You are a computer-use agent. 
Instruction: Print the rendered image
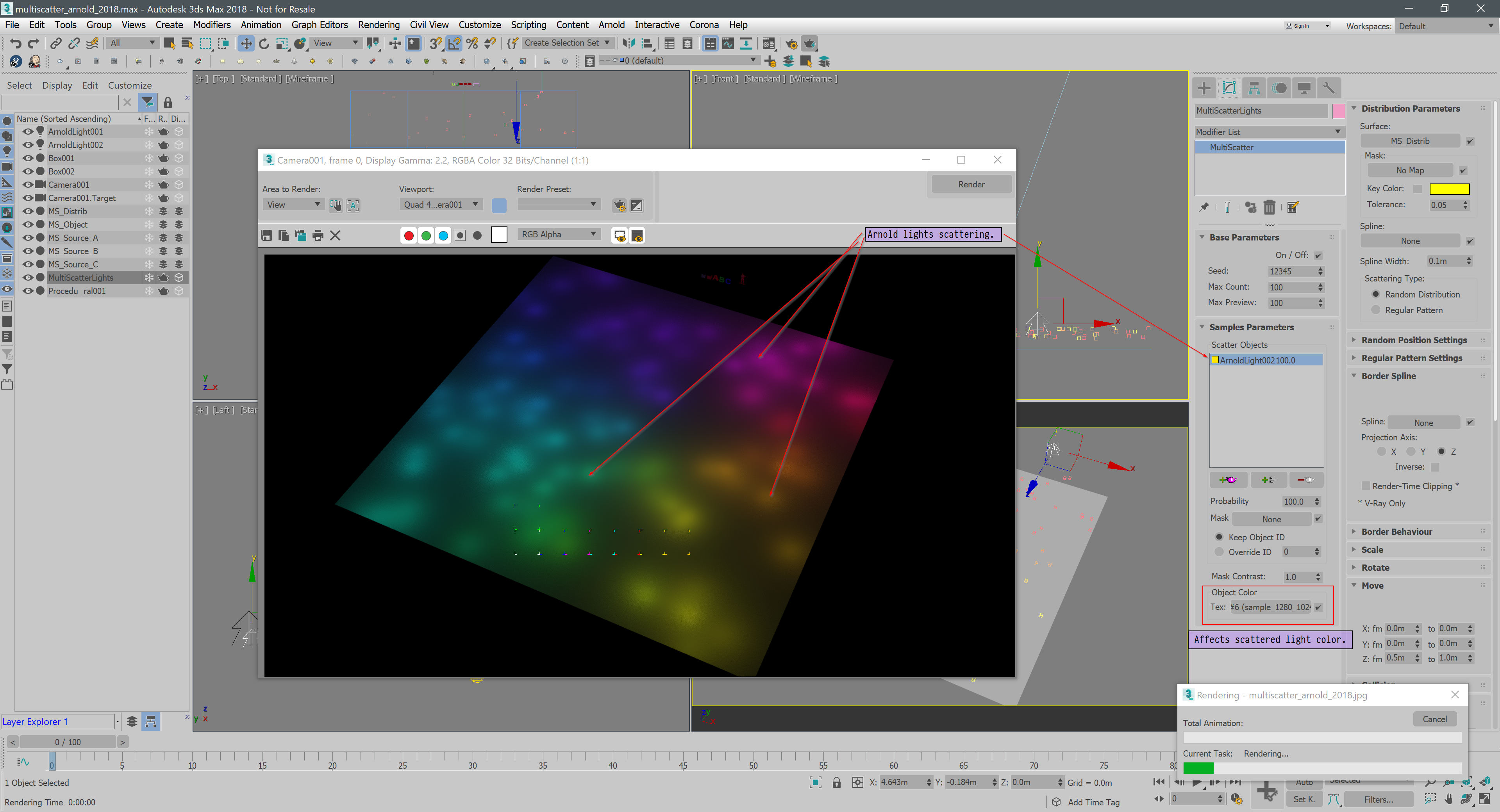click(x=318, y=235)
